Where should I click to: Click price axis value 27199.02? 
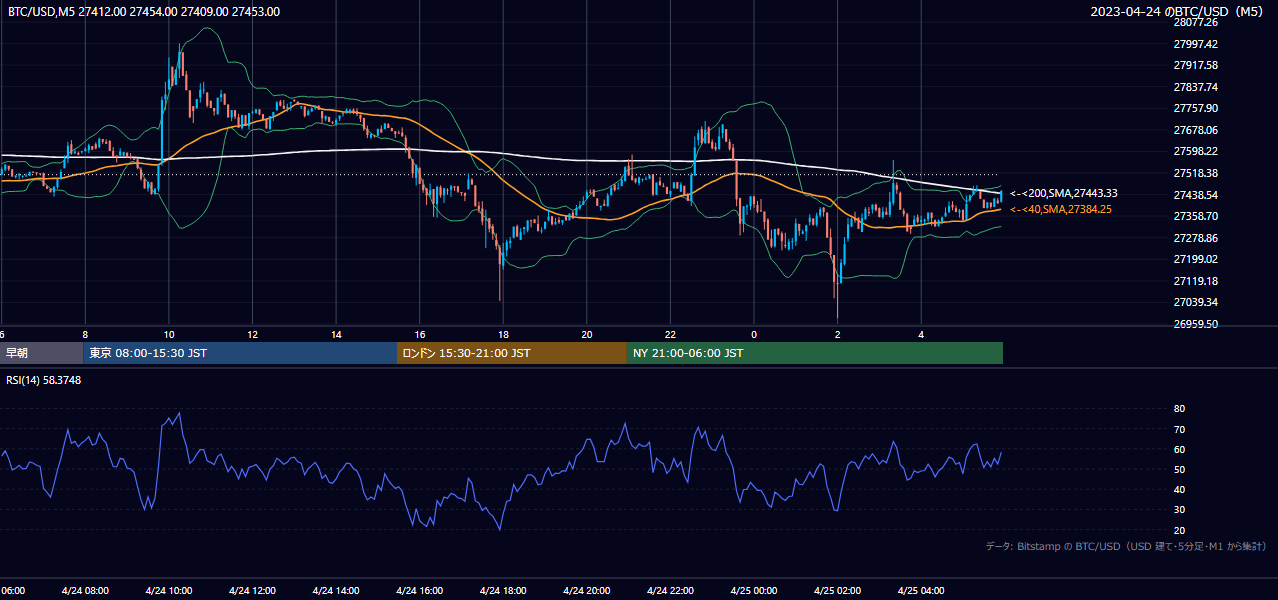(x=1195, y=259)
